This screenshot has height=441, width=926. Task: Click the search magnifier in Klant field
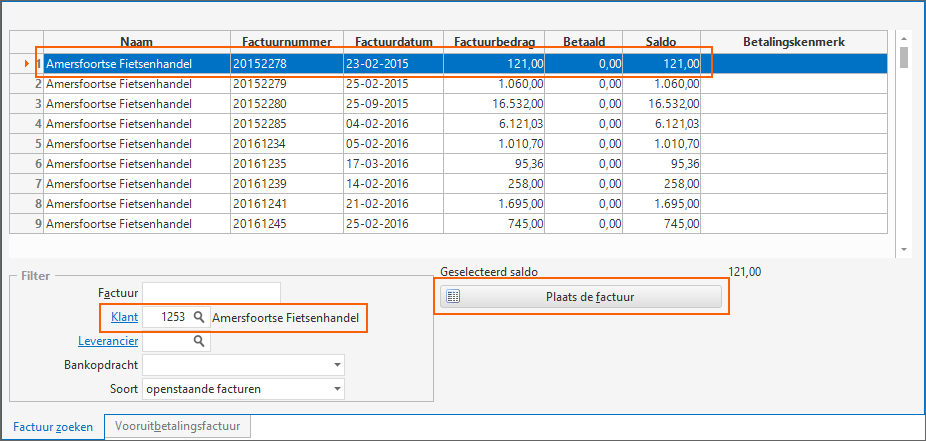(199, 317)
